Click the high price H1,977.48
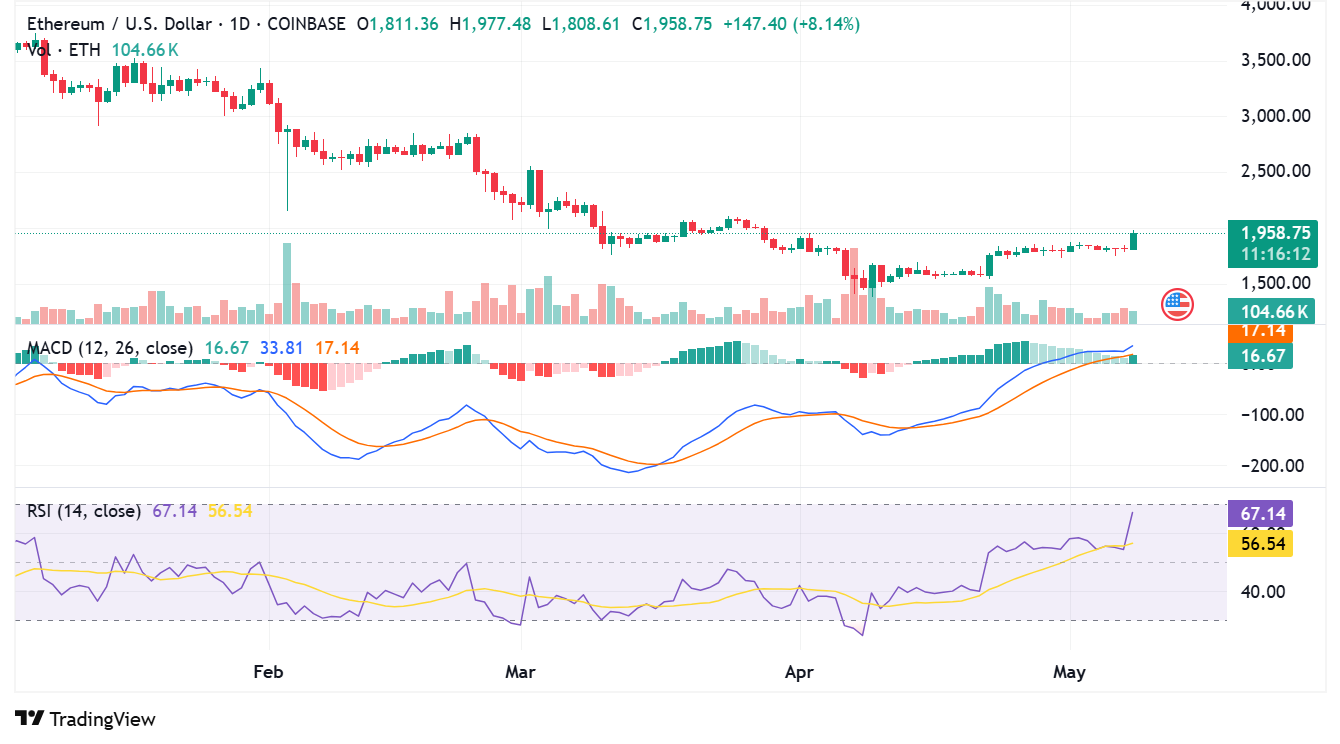The image size is (1340, 744). pyautogui.click(x=490, y=23)
